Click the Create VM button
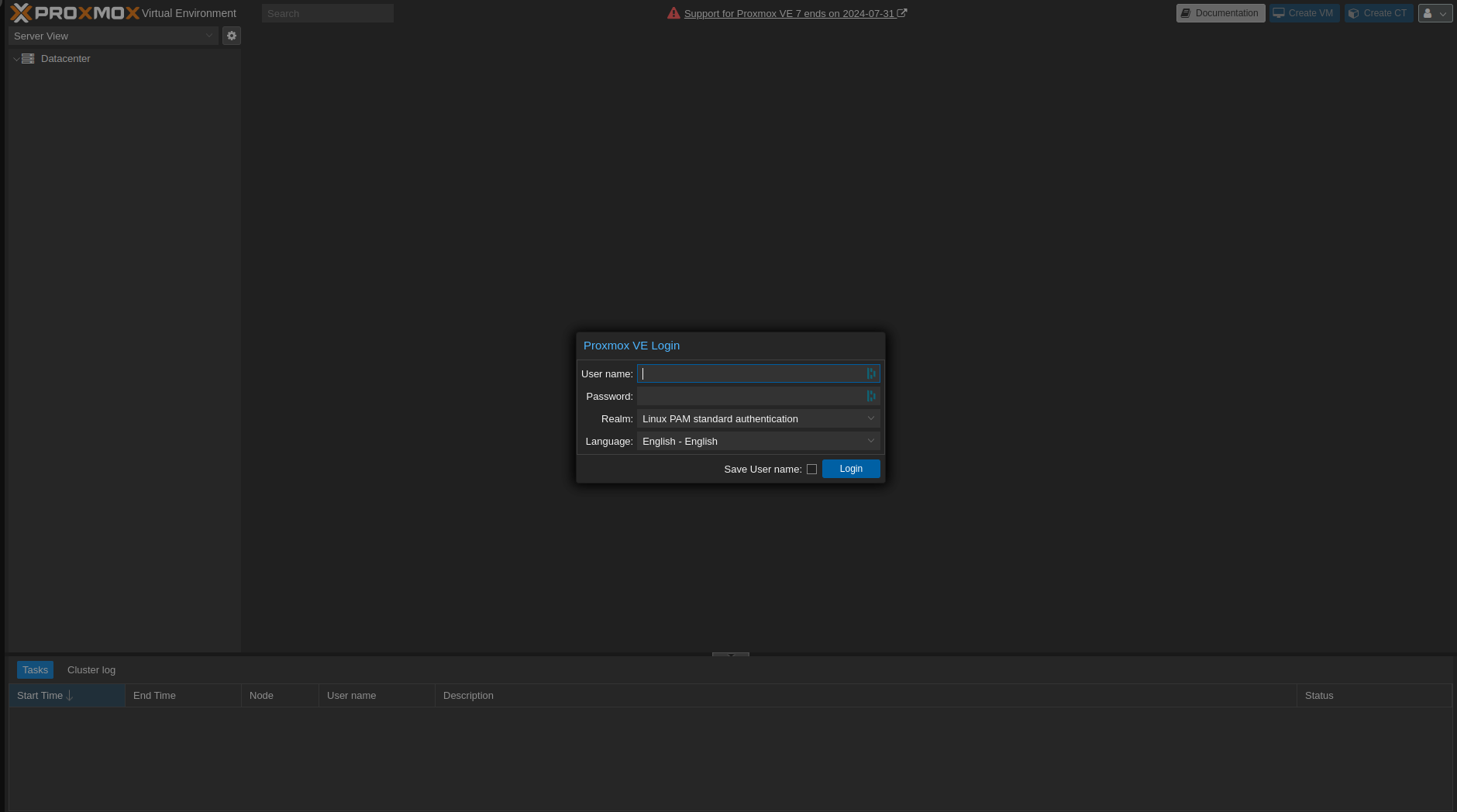Image resolution: width=1457 pixels, height=812 pixels. click(1304, 13)
